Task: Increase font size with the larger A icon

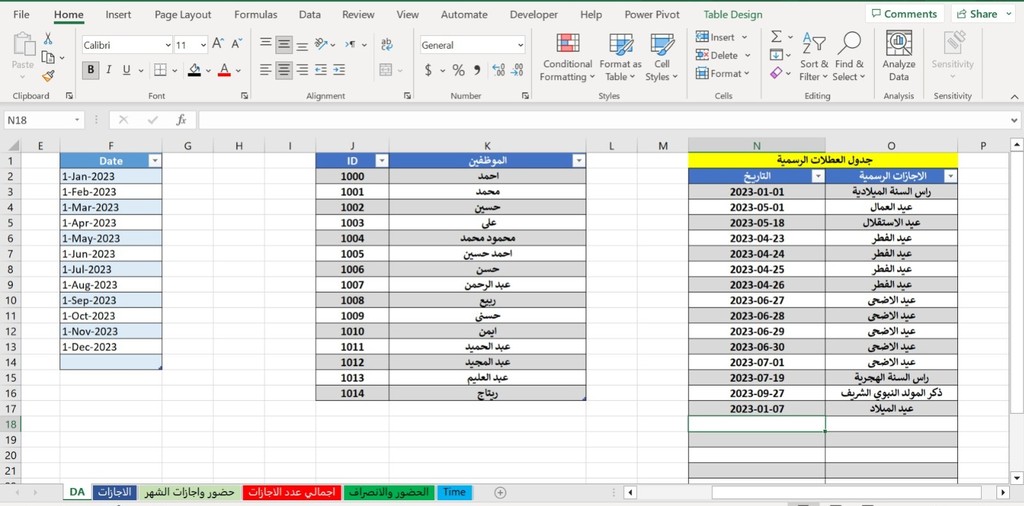Action: pos(218,44)
